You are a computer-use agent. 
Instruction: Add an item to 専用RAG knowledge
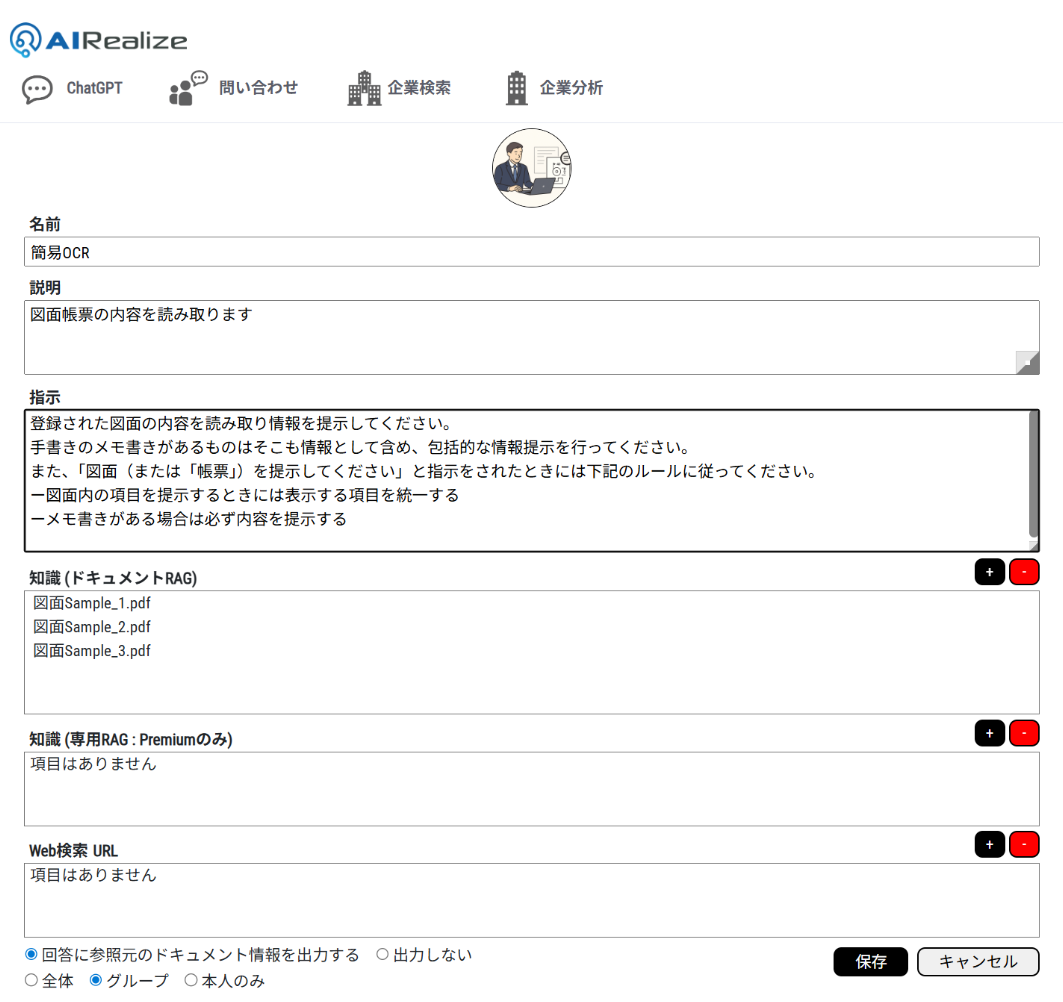click(989, 733)
